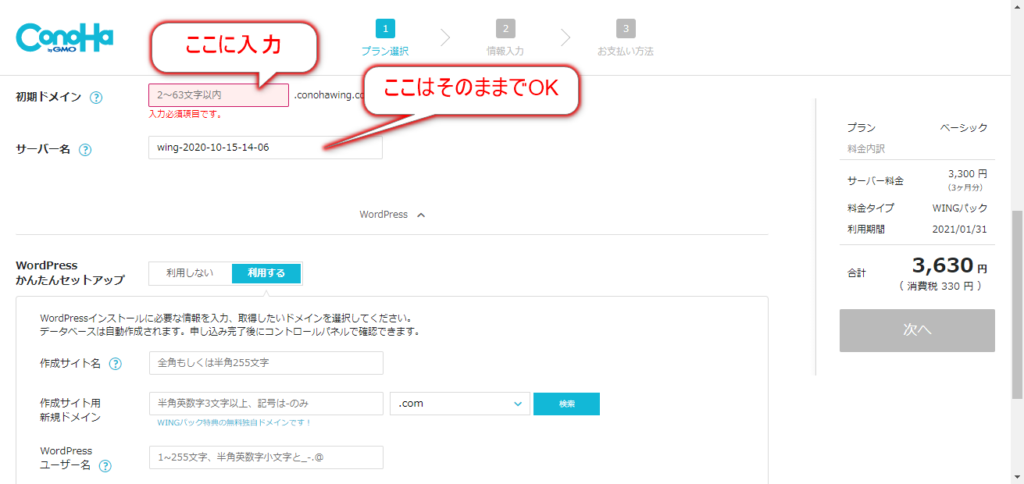1024x484 pixels.
Task: Select 利用しない for WordPress setup
Action: (x=190, y=274)
